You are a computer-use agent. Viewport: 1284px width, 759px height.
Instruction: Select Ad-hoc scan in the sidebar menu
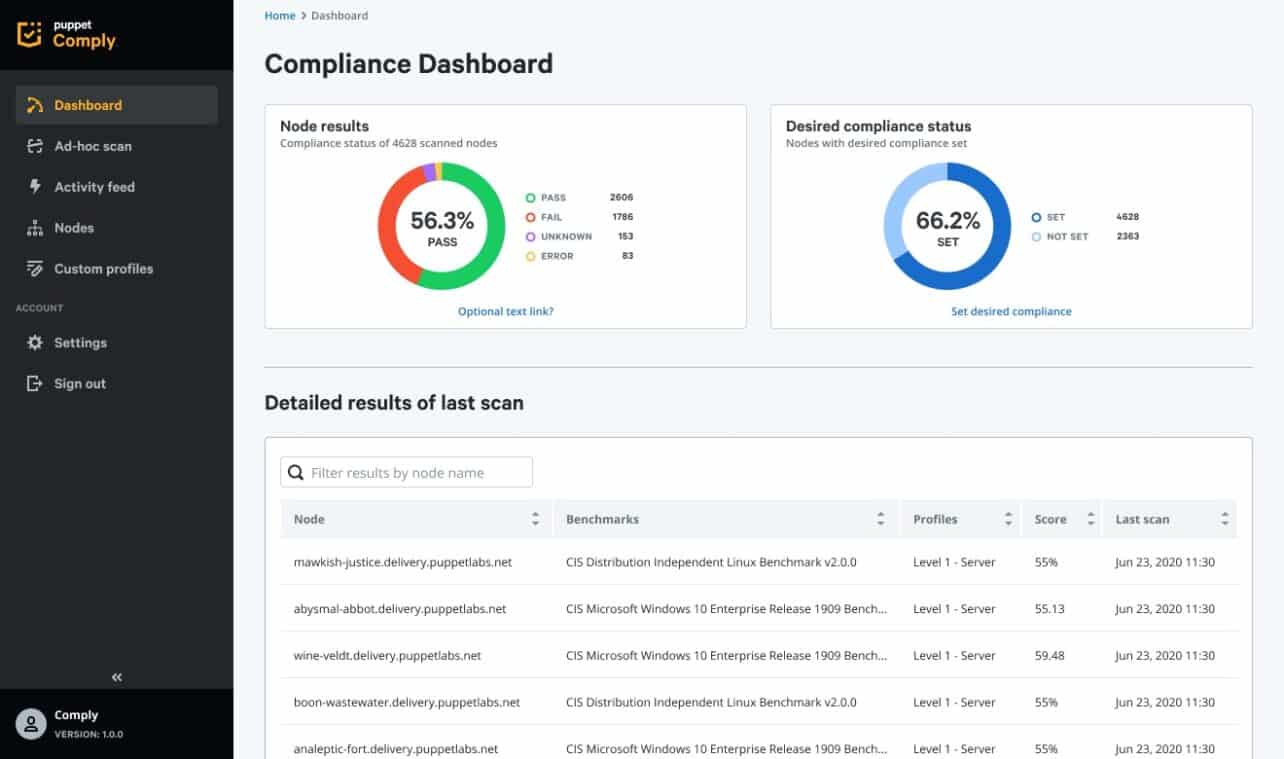(x=96, y=145)
